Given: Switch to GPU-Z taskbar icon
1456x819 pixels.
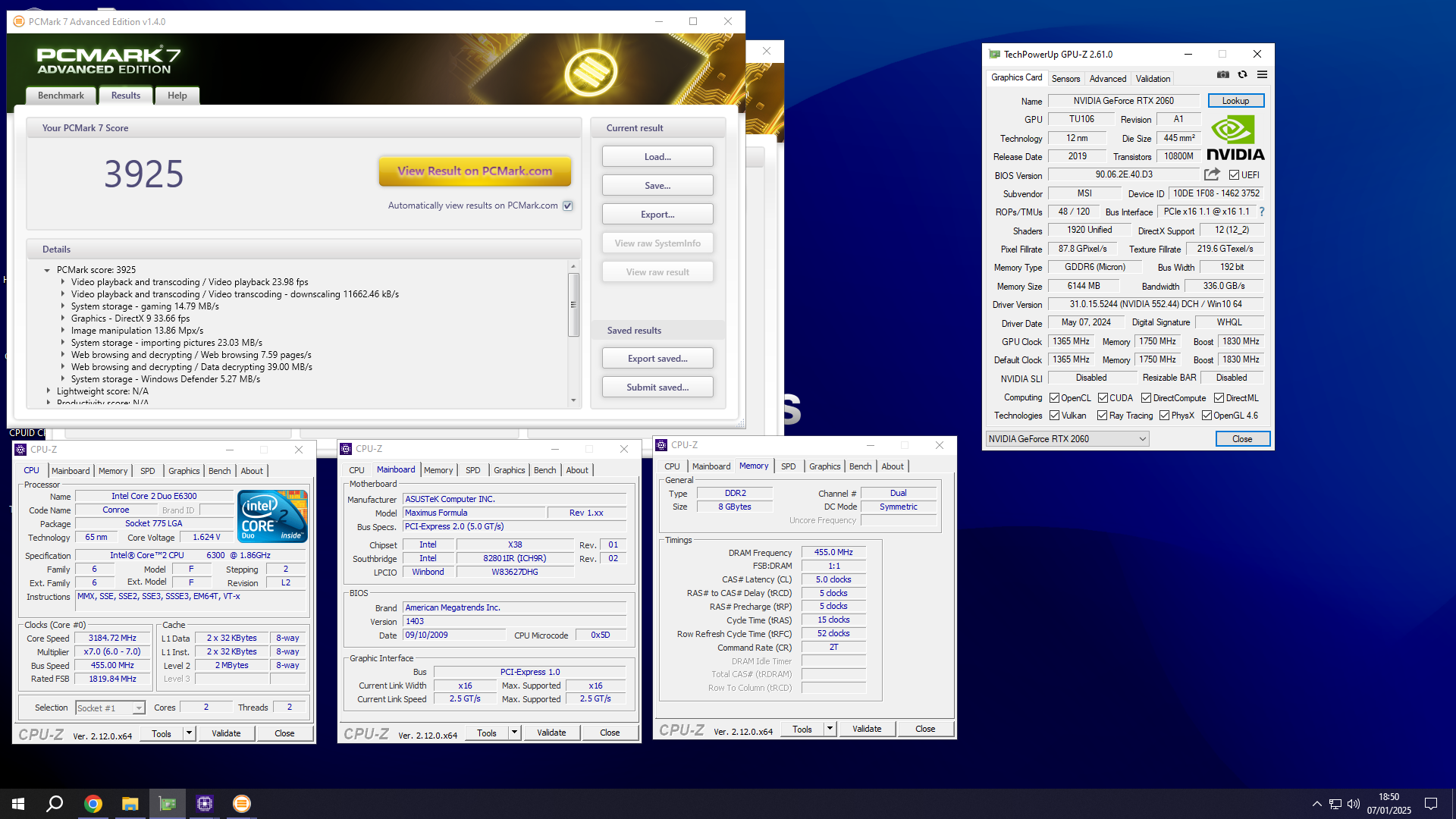Looking at the screenshot, I should click(x=168, y=804).
